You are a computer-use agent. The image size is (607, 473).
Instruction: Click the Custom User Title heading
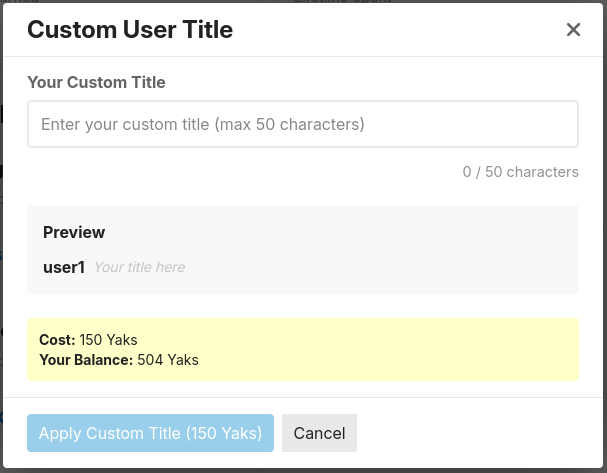pos(130,30)
